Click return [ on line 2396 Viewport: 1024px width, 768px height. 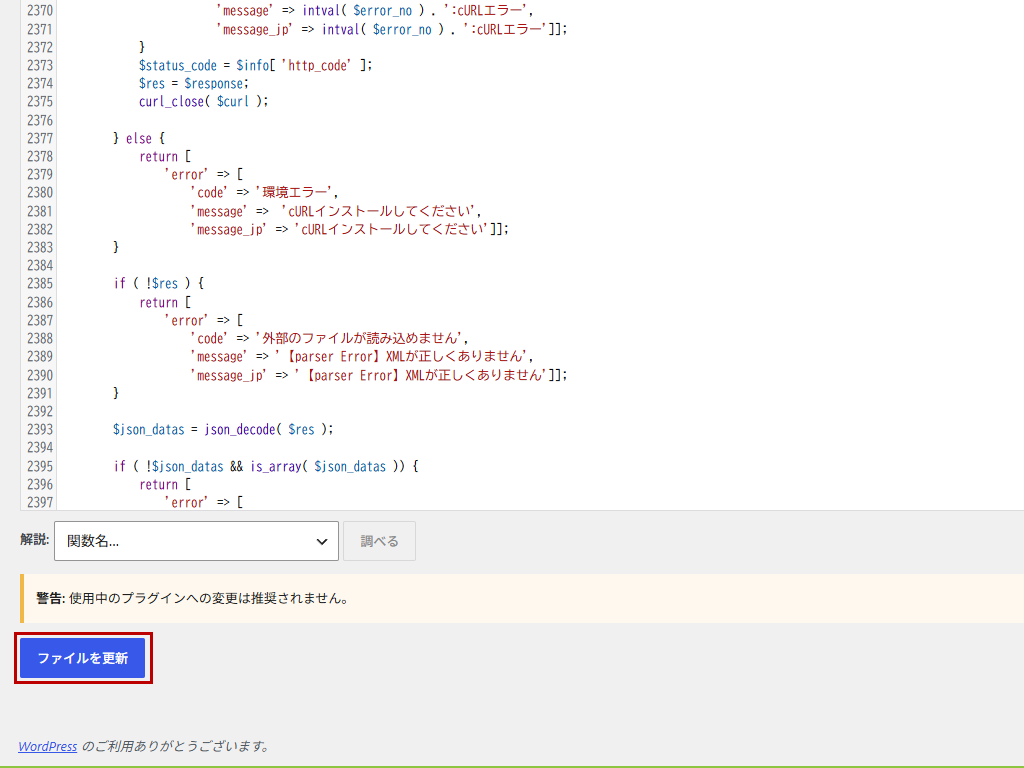[x=165, y=485]
